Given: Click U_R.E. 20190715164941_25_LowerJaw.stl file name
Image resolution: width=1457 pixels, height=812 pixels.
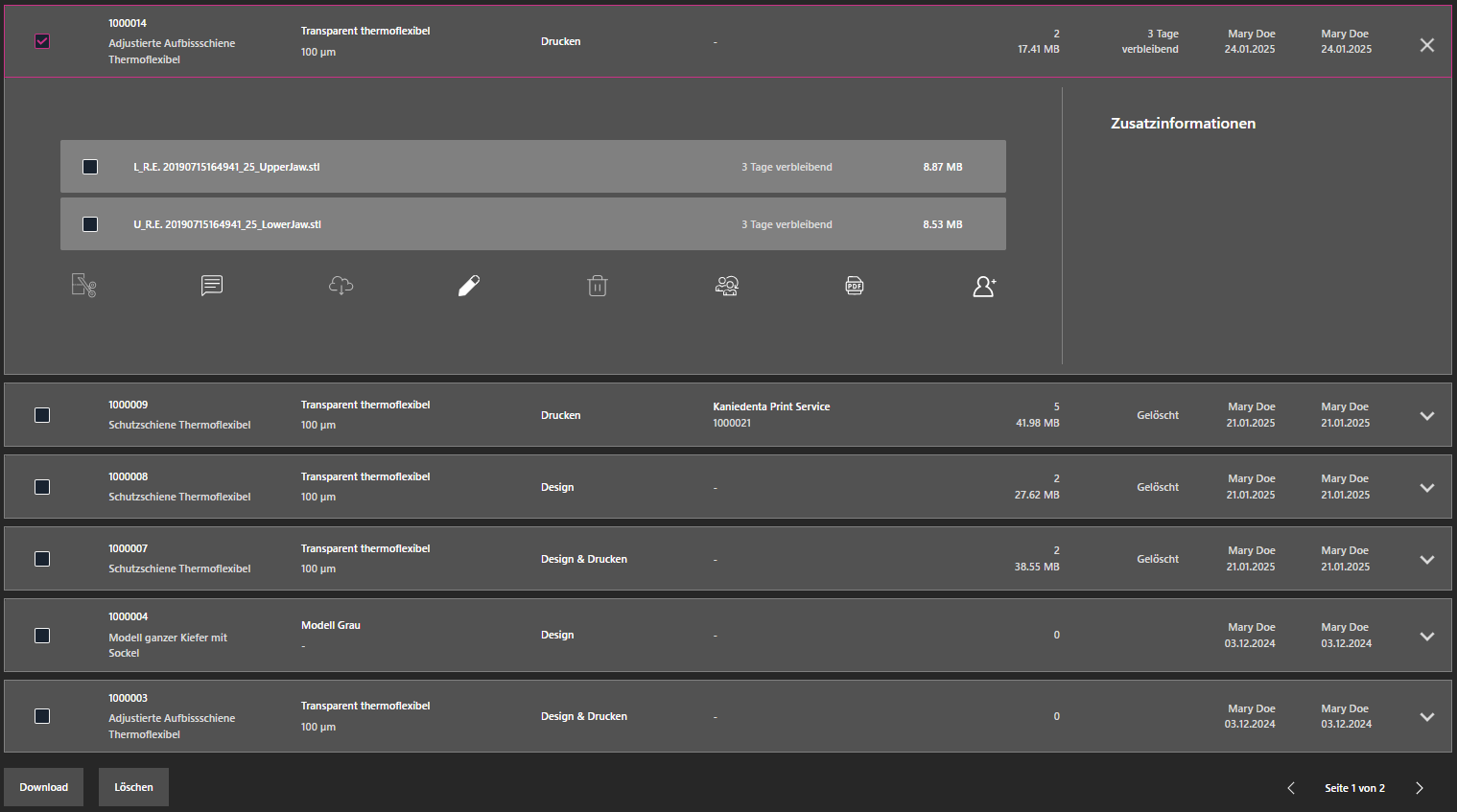Looking at the screenshot, I should [x=227, y=224].
